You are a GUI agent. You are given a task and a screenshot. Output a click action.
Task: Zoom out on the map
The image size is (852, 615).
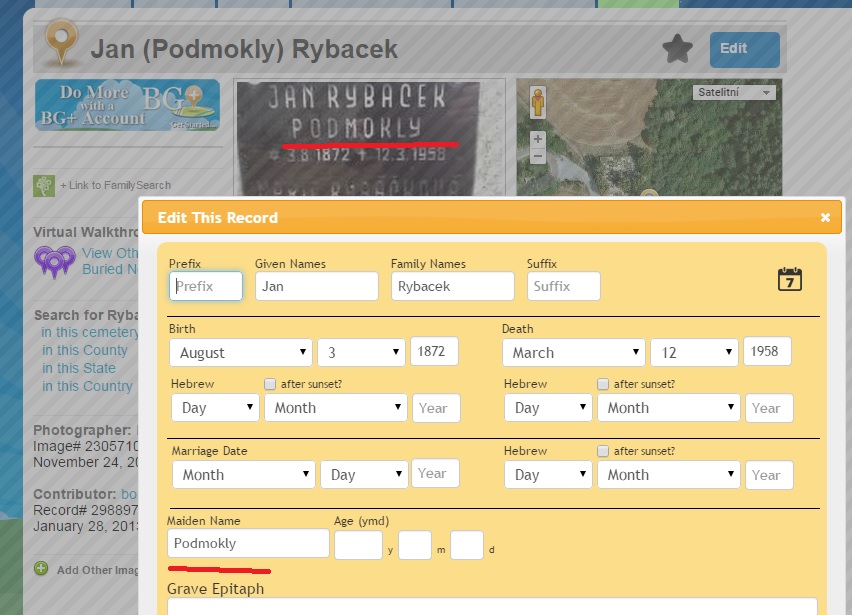click(x=538, y=157)
